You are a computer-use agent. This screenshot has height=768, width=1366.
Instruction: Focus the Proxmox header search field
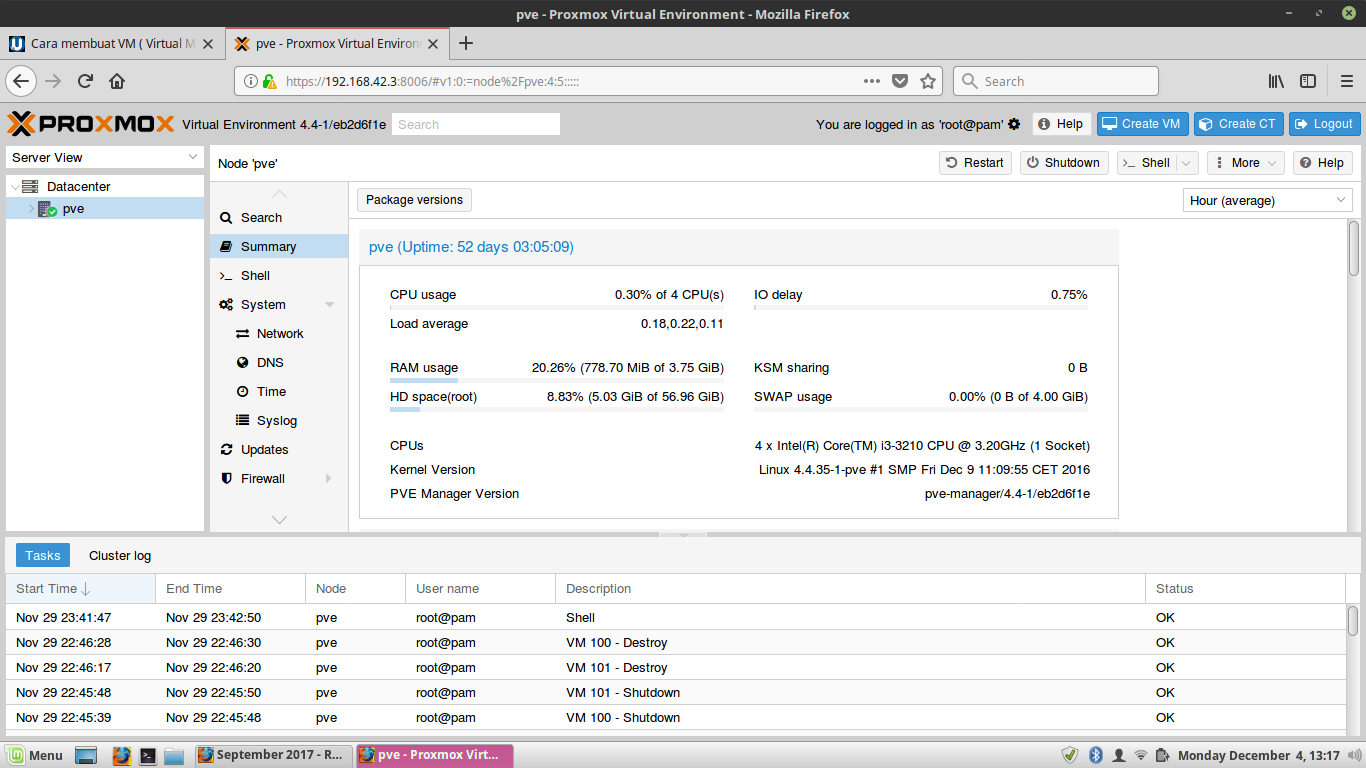(475, 124)
